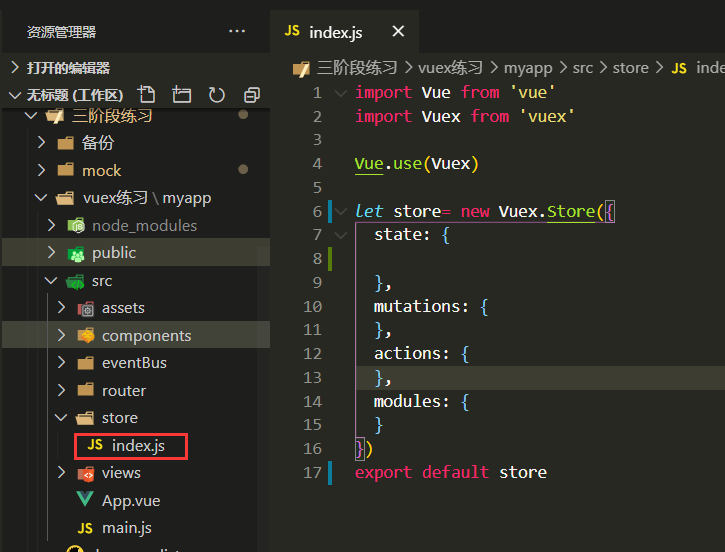
Task: Click the public folder icon
Action: pos(76,253)
